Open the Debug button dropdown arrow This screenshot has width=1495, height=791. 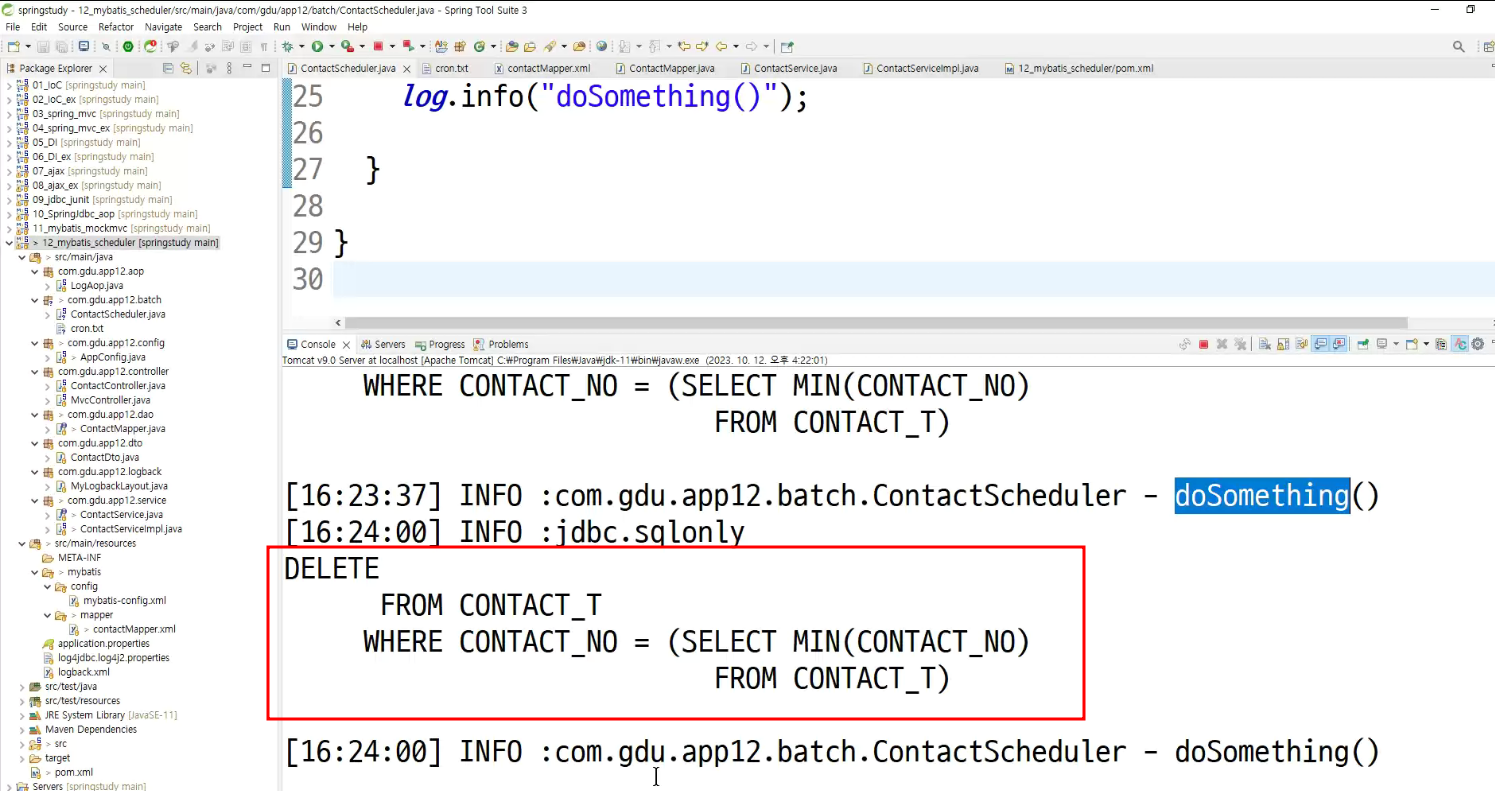pos(301,46)
